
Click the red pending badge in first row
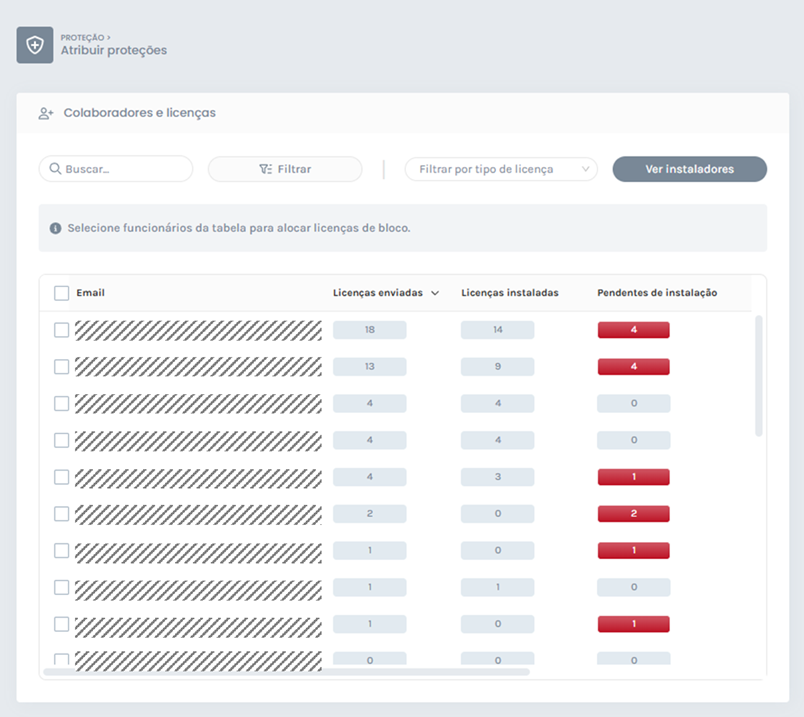click(x=633, y=330)
